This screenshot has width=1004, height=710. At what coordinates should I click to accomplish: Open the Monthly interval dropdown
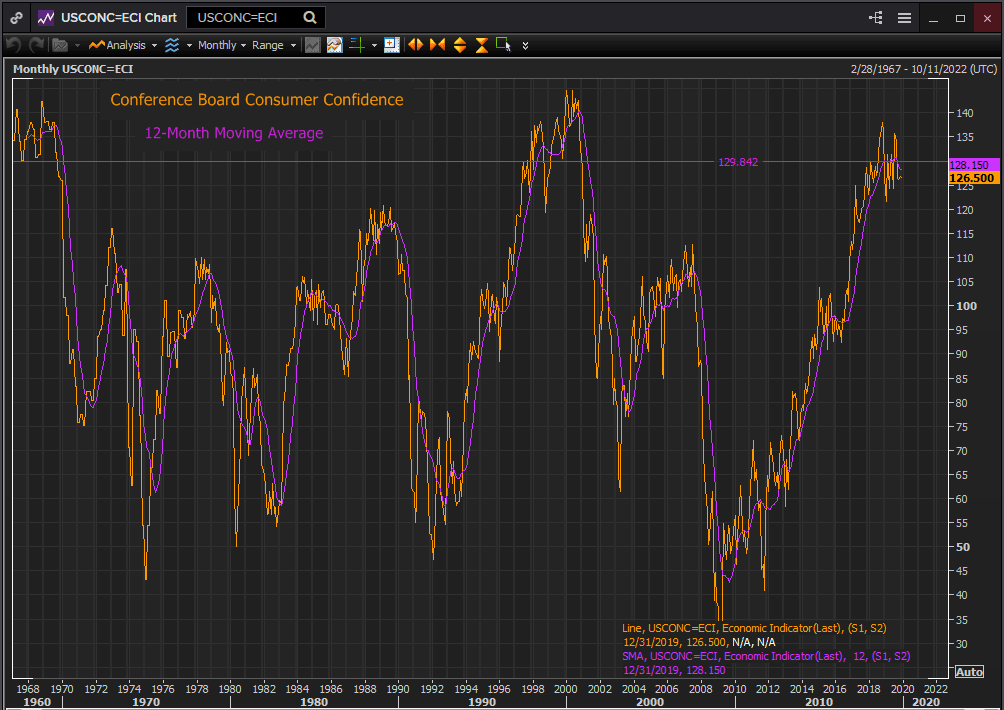point(221,45)
